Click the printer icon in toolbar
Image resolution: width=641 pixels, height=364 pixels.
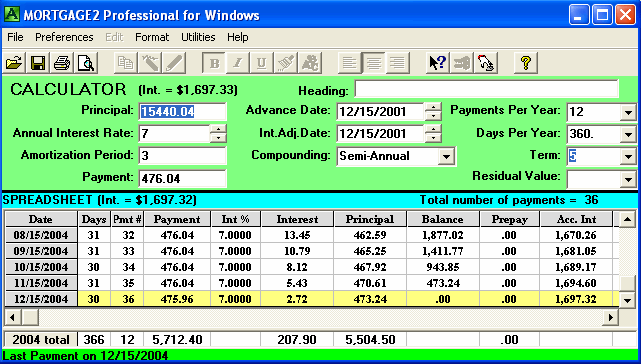point(62,63)
